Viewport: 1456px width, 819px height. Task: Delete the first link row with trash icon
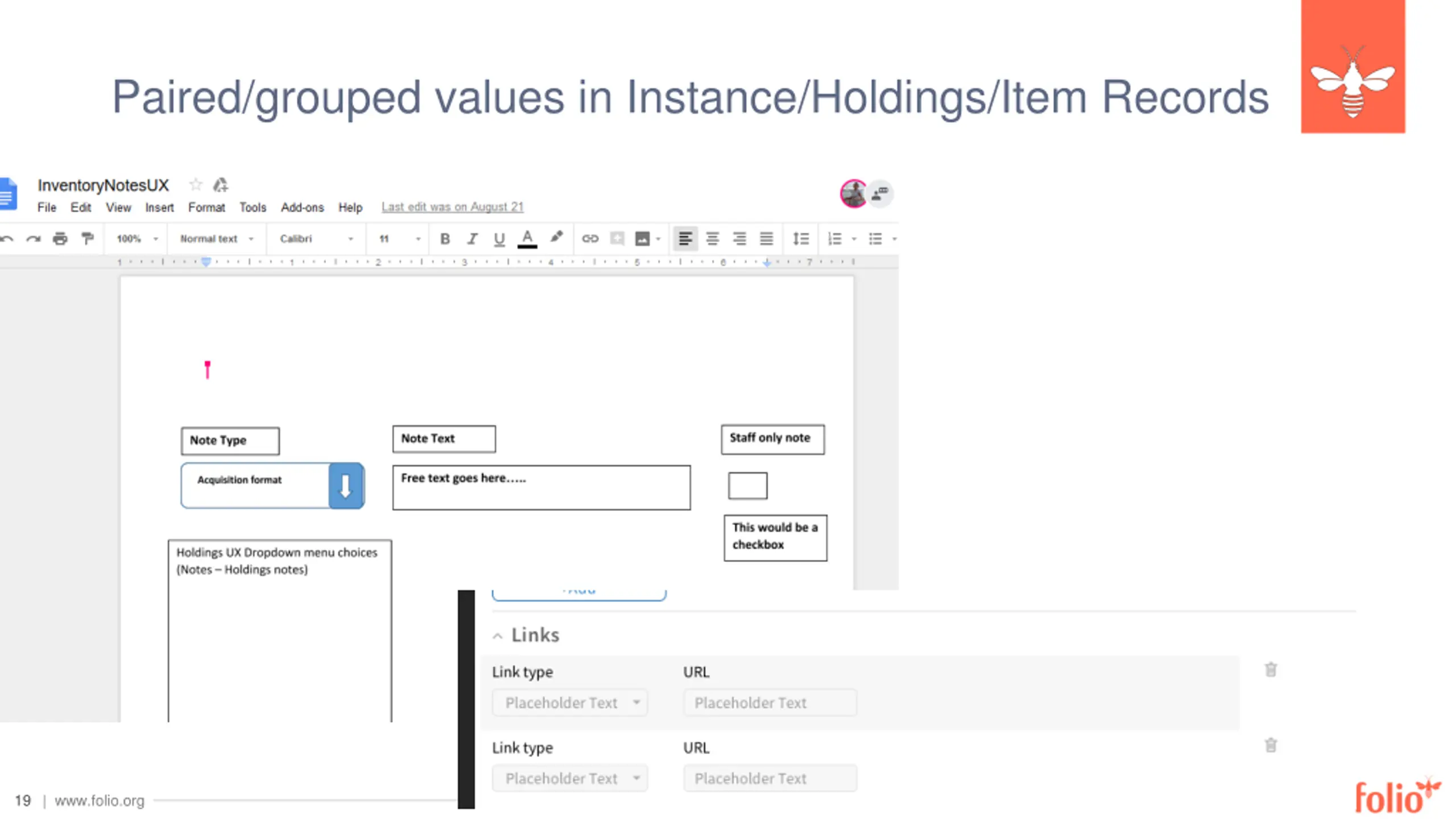[1271, 669]
